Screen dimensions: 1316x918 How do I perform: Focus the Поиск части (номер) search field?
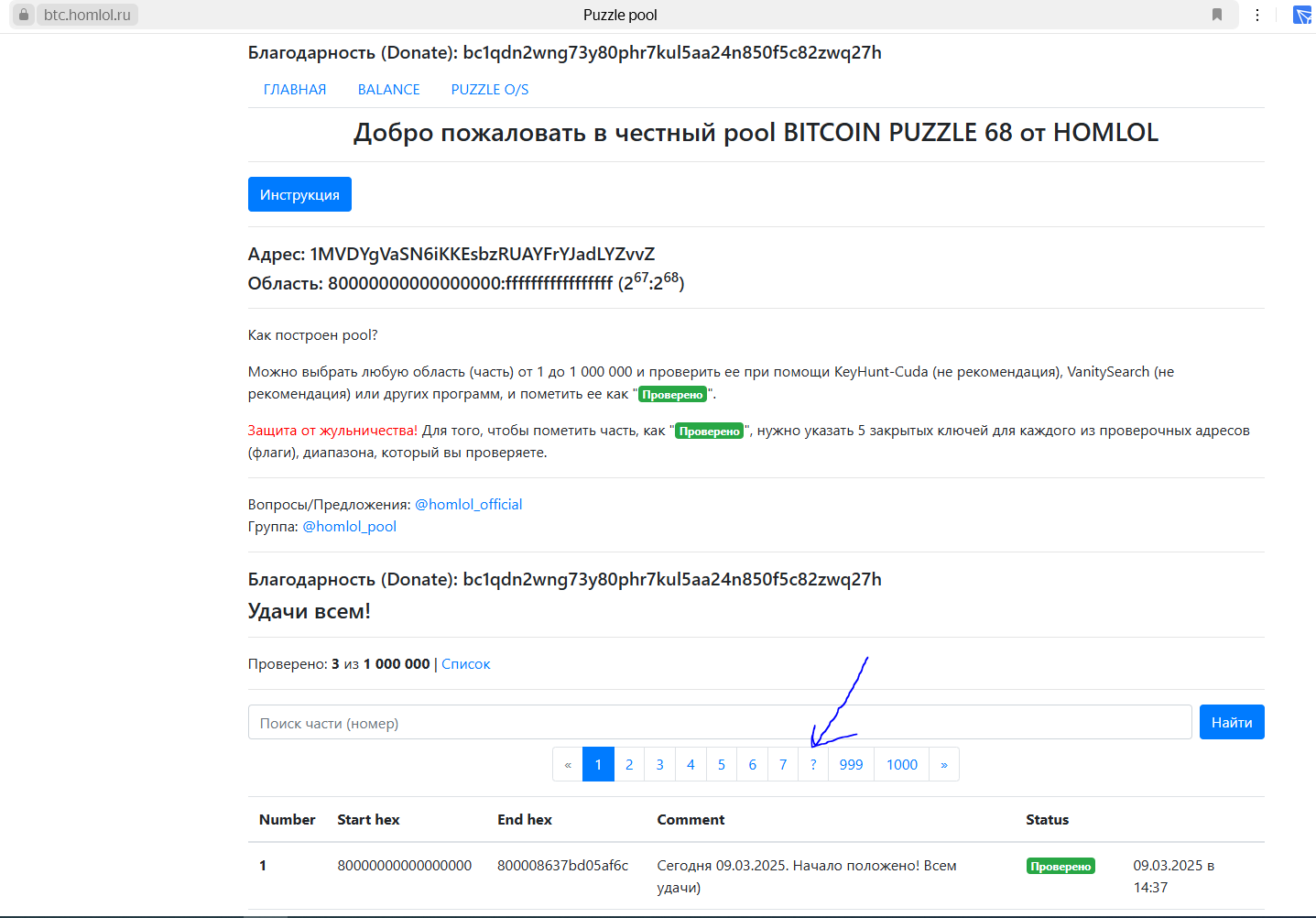click(x=720, y=723)
